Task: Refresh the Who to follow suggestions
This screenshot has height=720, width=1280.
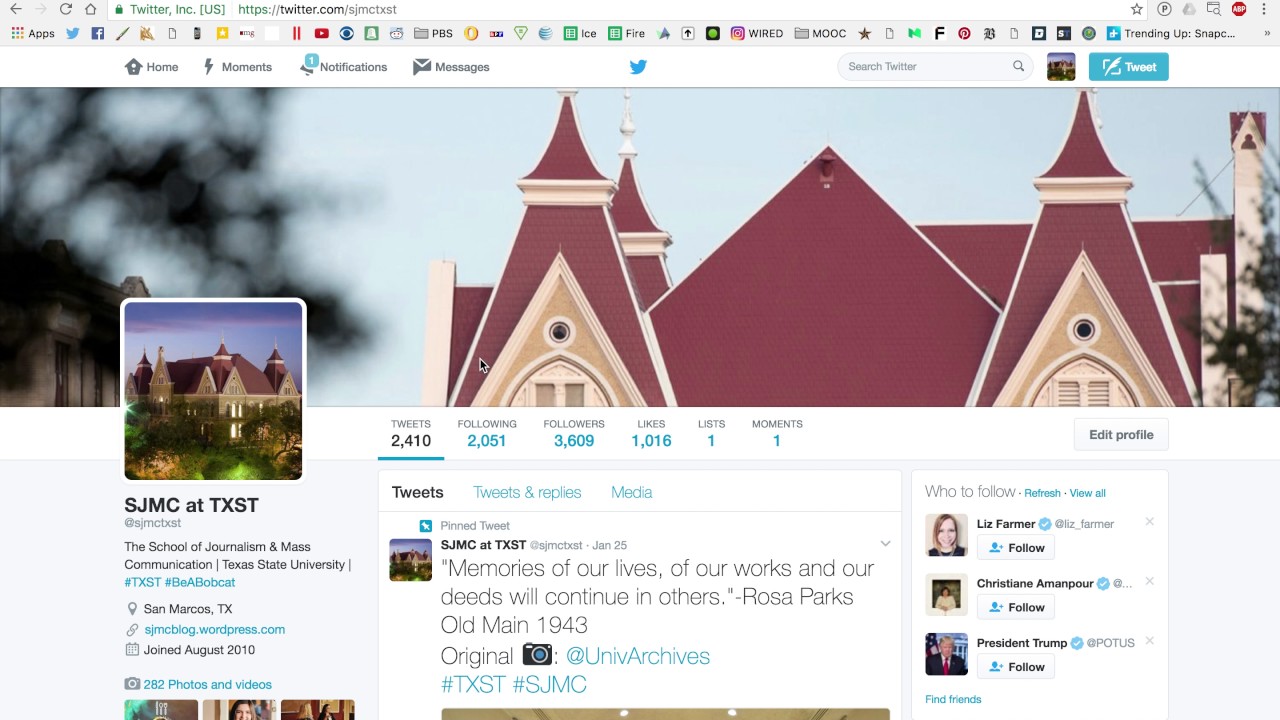Action: point(1042,493)
